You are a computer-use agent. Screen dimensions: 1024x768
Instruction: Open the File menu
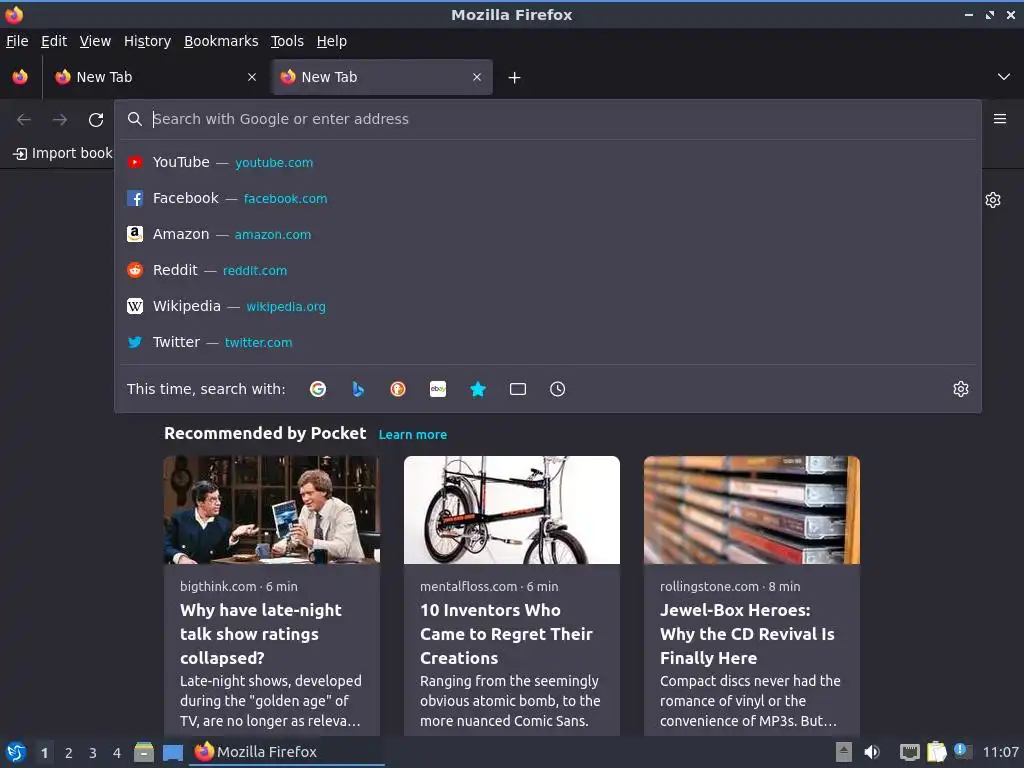pyautogui.click(x=17, y=41)
